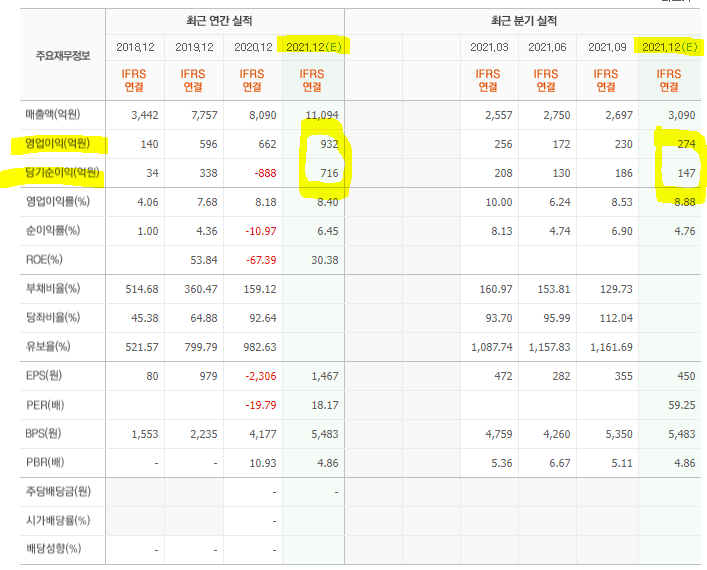Click the red -67.39 ROE value

[x=261, y=260]
